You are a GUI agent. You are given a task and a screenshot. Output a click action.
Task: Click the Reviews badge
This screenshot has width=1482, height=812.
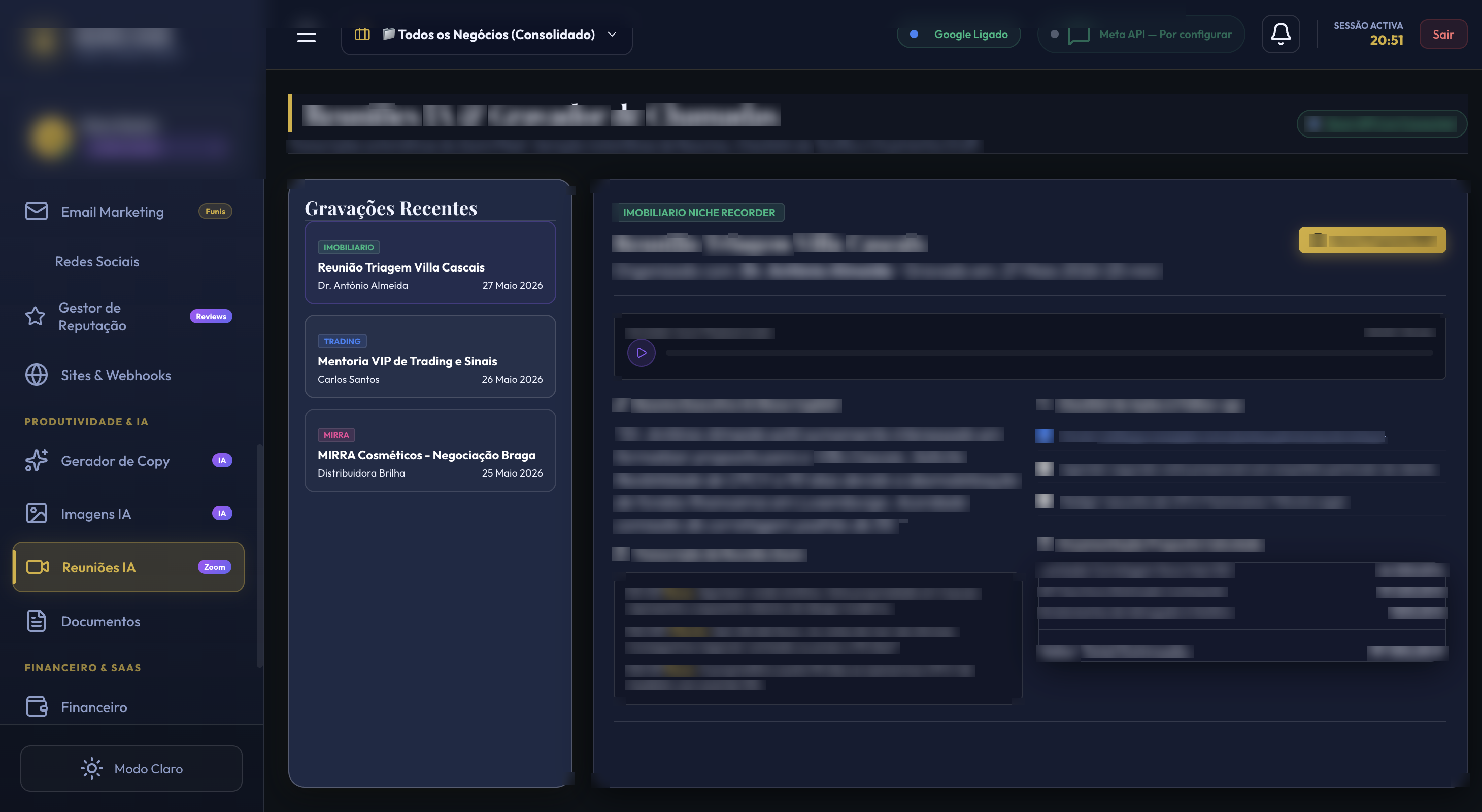pos(211,316)
